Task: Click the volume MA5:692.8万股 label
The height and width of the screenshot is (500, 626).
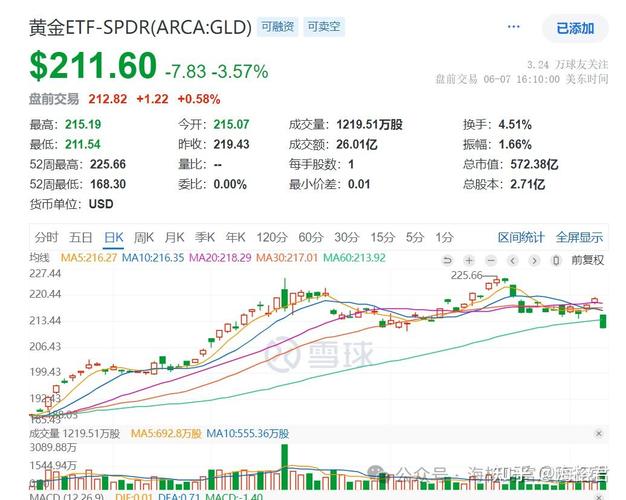Action: pyautogui.click(x=166, y=434)
